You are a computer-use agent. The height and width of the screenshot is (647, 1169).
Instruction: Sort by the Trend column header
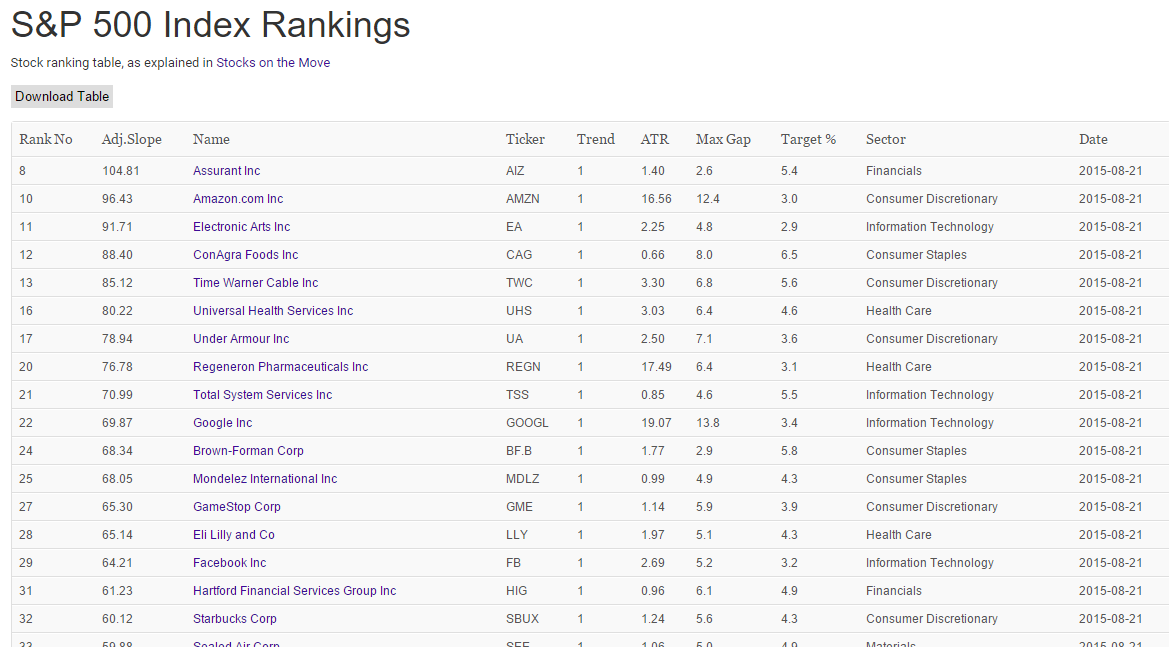[596, 139]
